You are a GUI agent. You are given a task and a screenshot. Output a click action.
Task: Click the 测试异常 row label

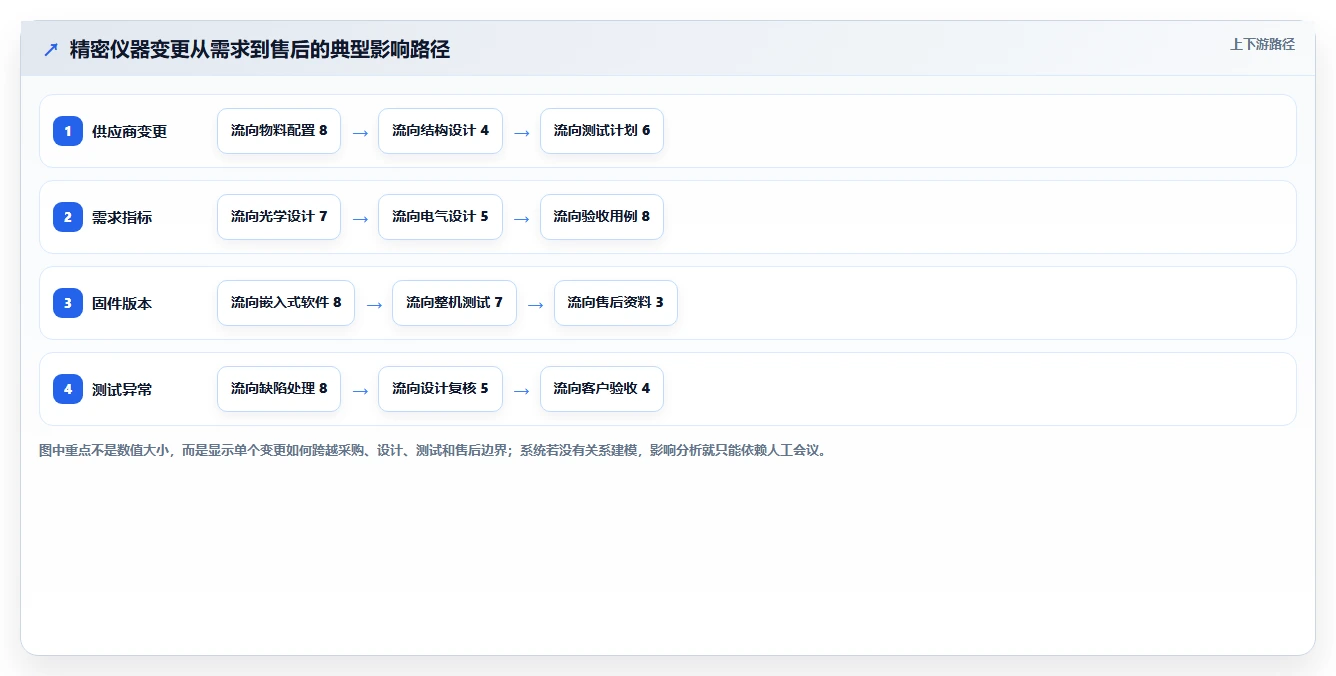(x=122, y=389)
